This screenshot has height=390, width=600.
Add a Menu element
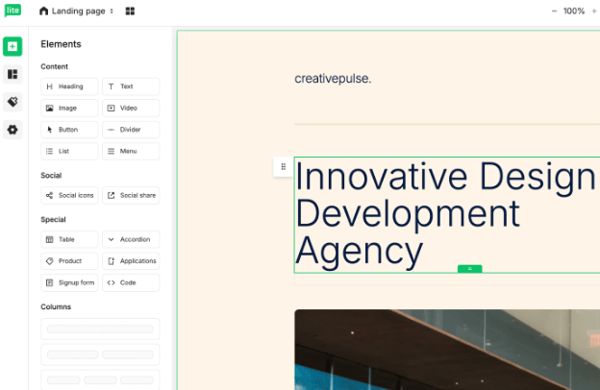(131, 151)
